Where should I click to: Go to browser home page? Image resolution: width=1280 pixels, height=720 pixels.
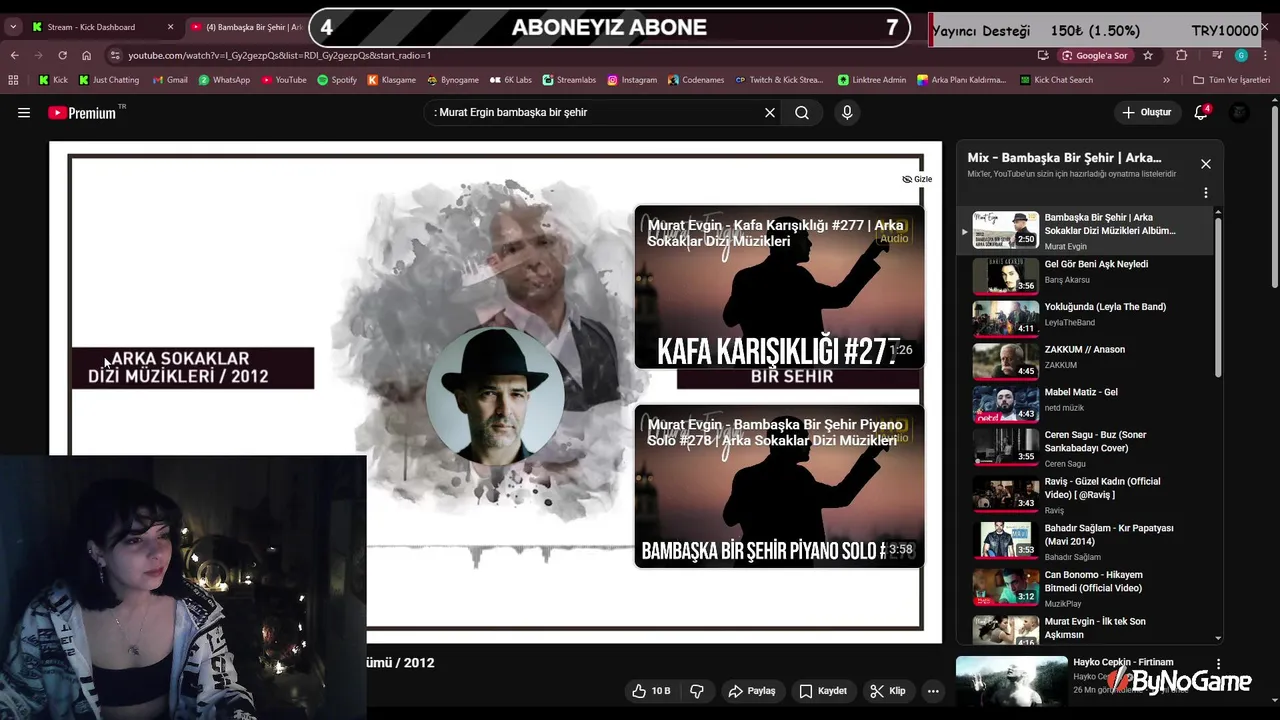click(x=87, y=56)
